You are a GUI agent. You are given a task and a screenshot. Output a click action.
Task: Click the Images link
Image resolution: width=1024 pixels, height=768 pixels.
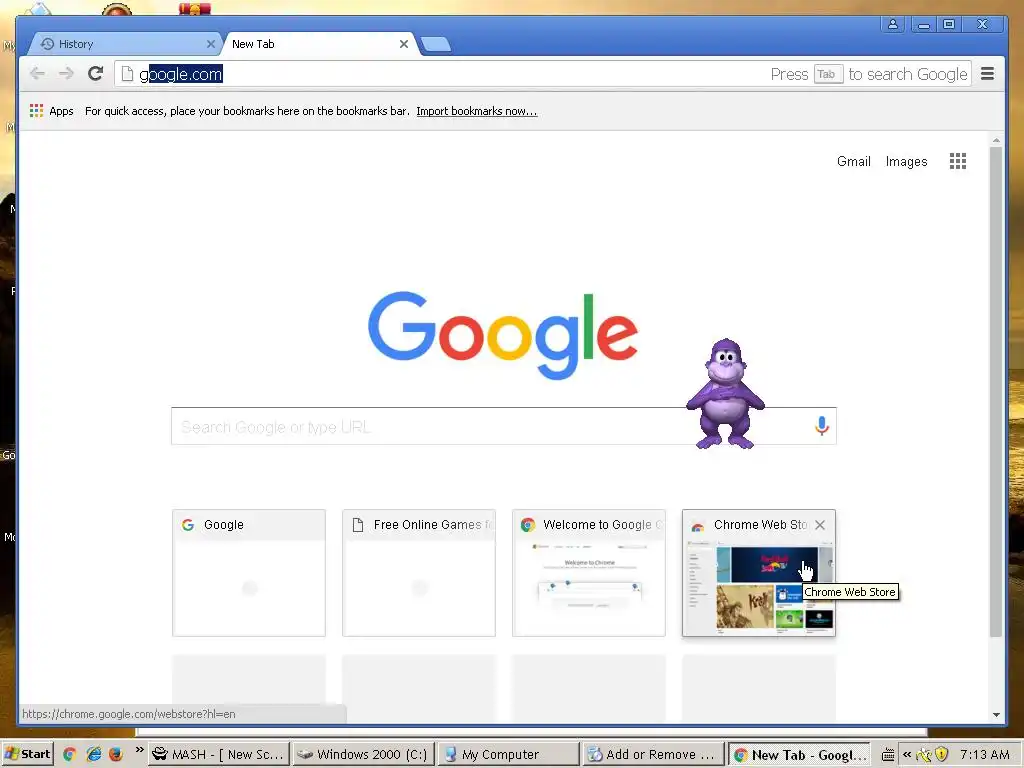[906, 161]
